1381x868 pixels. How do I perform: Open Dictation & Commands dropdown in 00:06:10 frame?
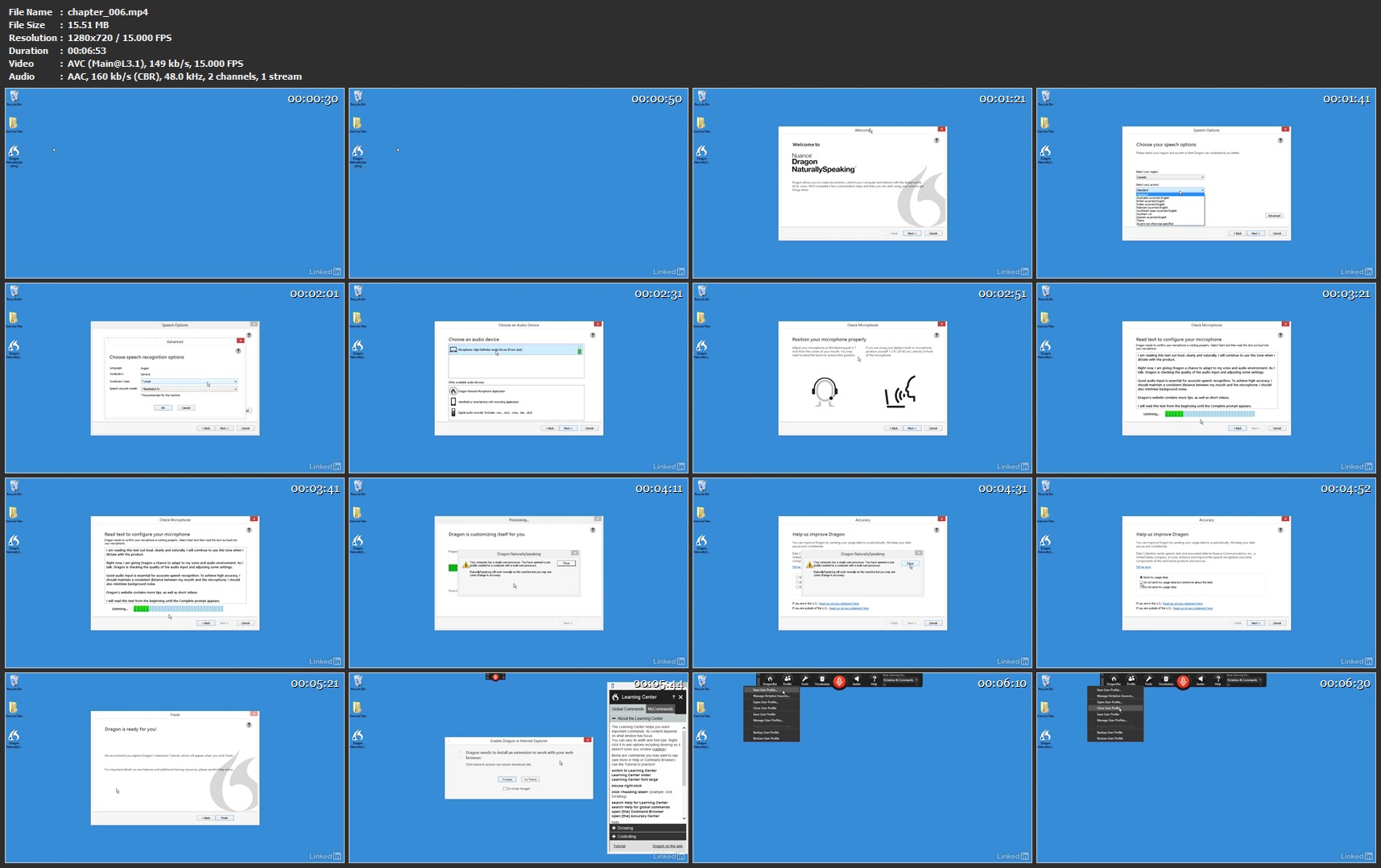900,680
